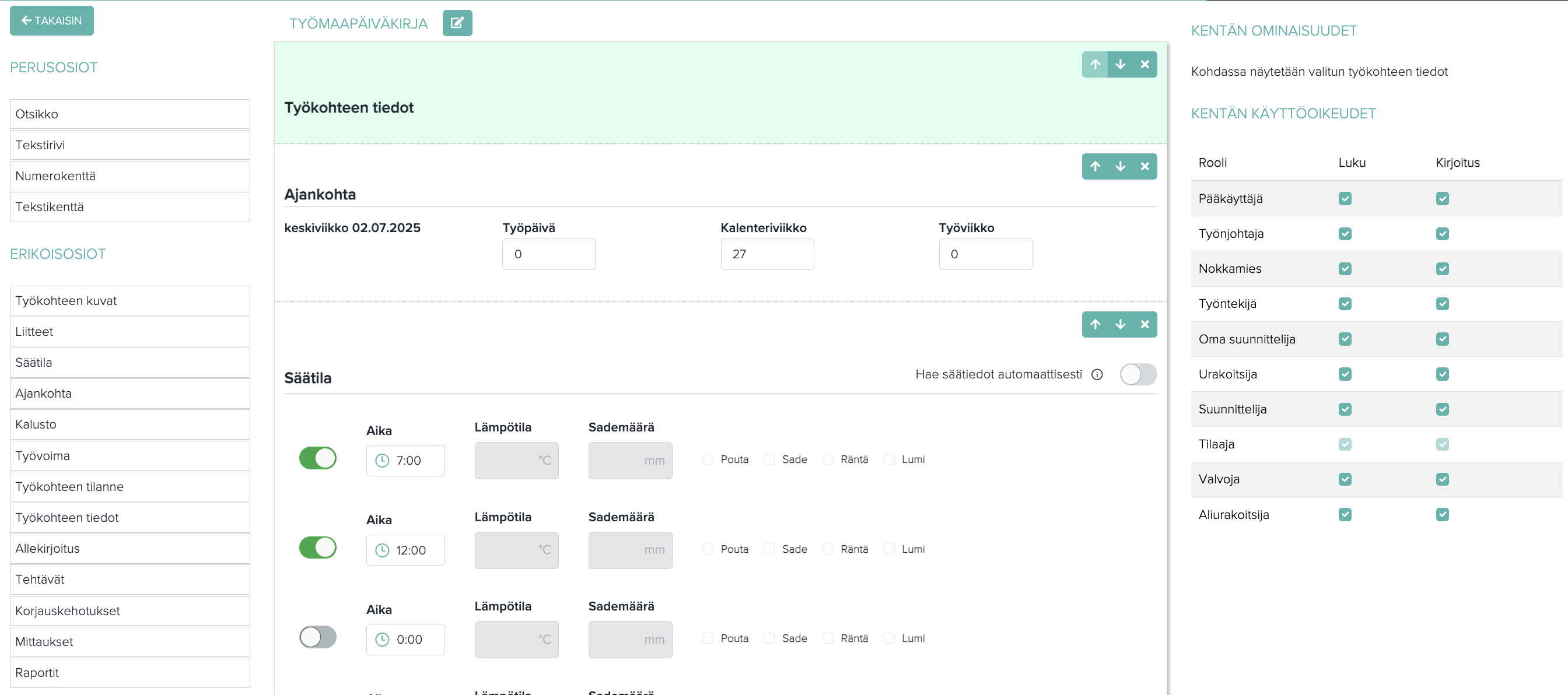Screen dimensions: 1568x695
Task: Uncheck Luku permission for Suunnittelija
Action: (x=1345, y=409)
